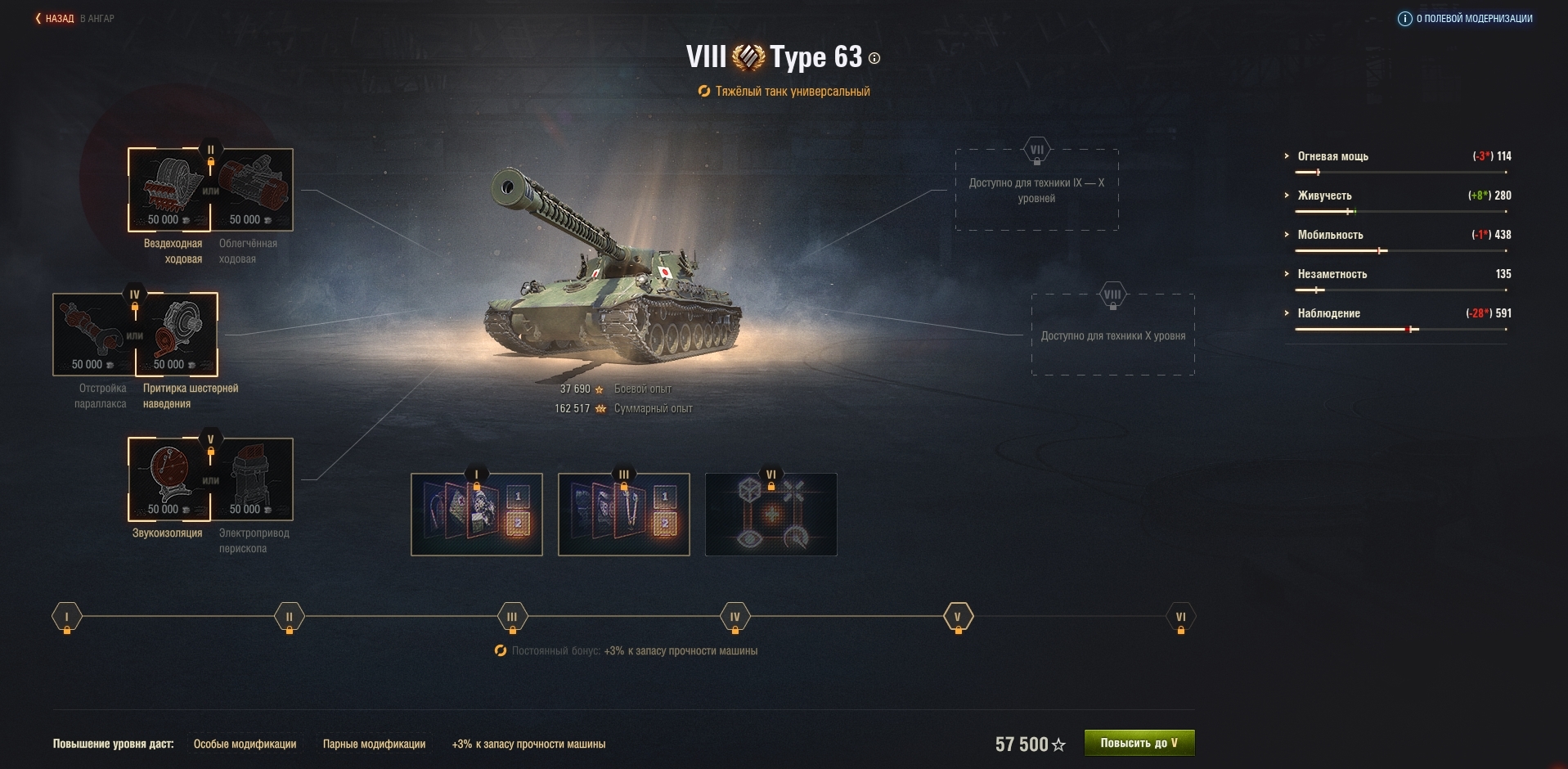
Task: Open О полевой модернизации info
Action: 1465,18
